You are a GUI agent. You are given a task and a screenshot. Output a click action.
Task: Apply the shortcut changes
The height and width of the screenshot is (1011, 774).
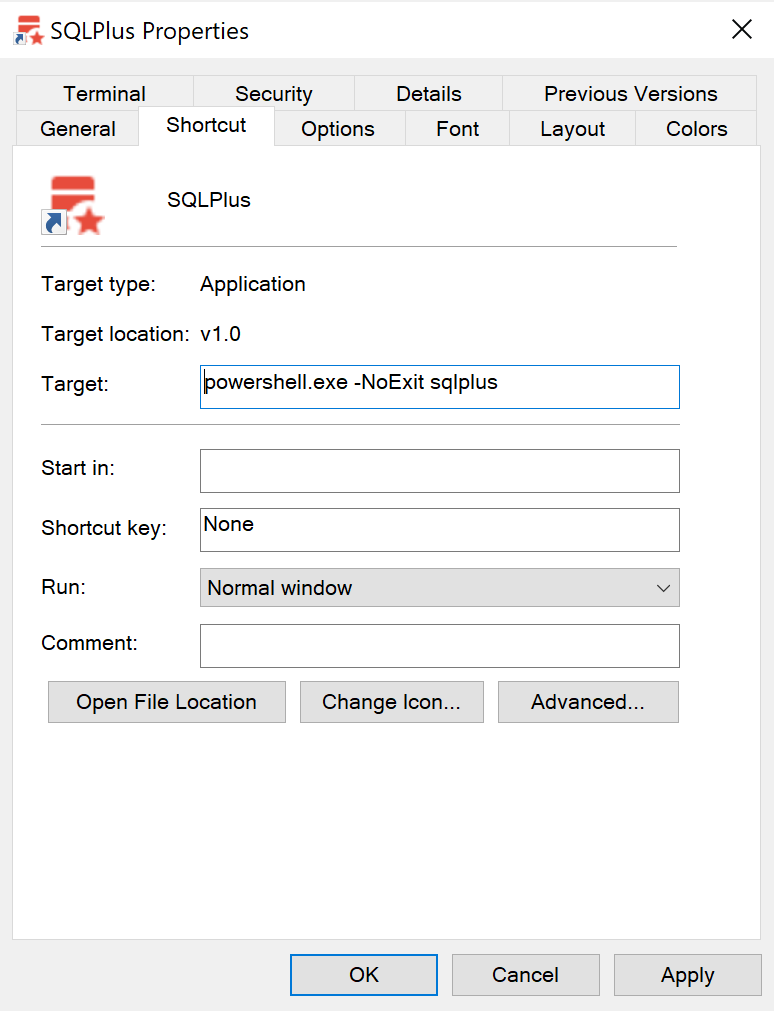(688, 974)
